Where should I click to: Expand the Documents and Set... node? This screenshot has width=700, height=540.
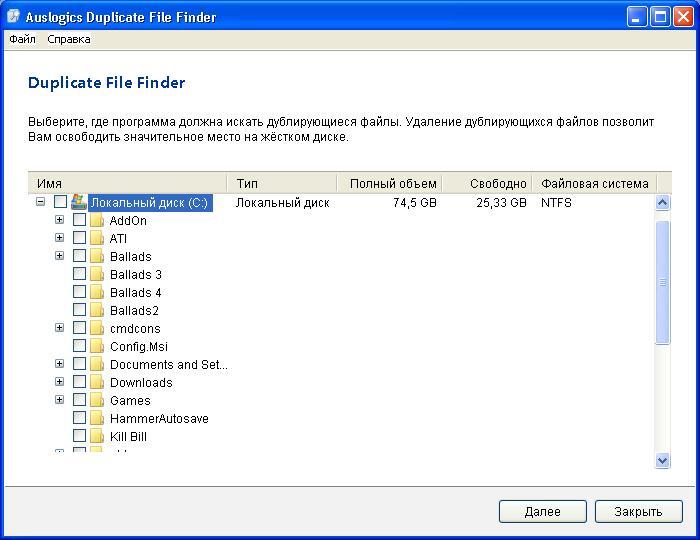[x=59, y=364]
